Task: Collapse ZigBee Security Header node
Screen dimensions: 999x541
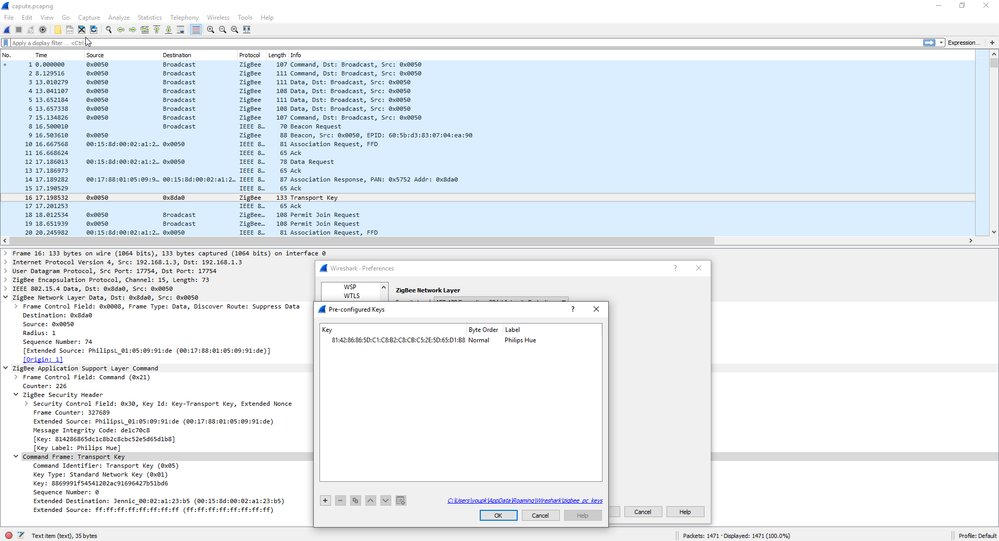Action: pos(16,395)
